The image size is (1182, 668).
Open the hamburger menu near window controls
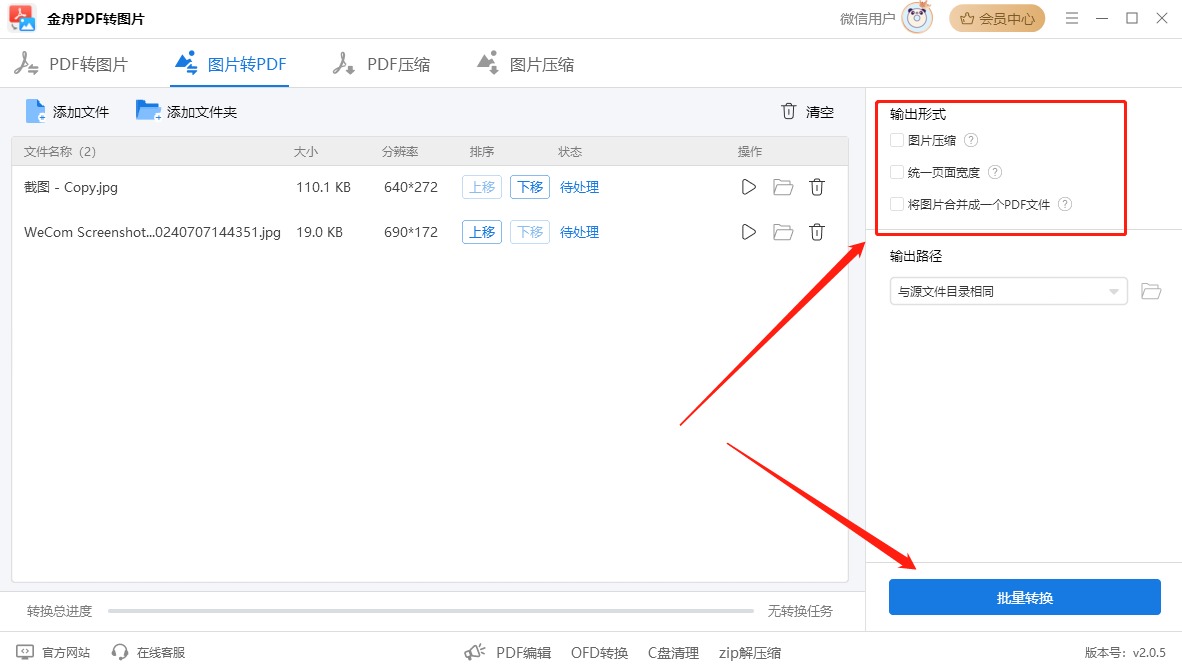1071,18
